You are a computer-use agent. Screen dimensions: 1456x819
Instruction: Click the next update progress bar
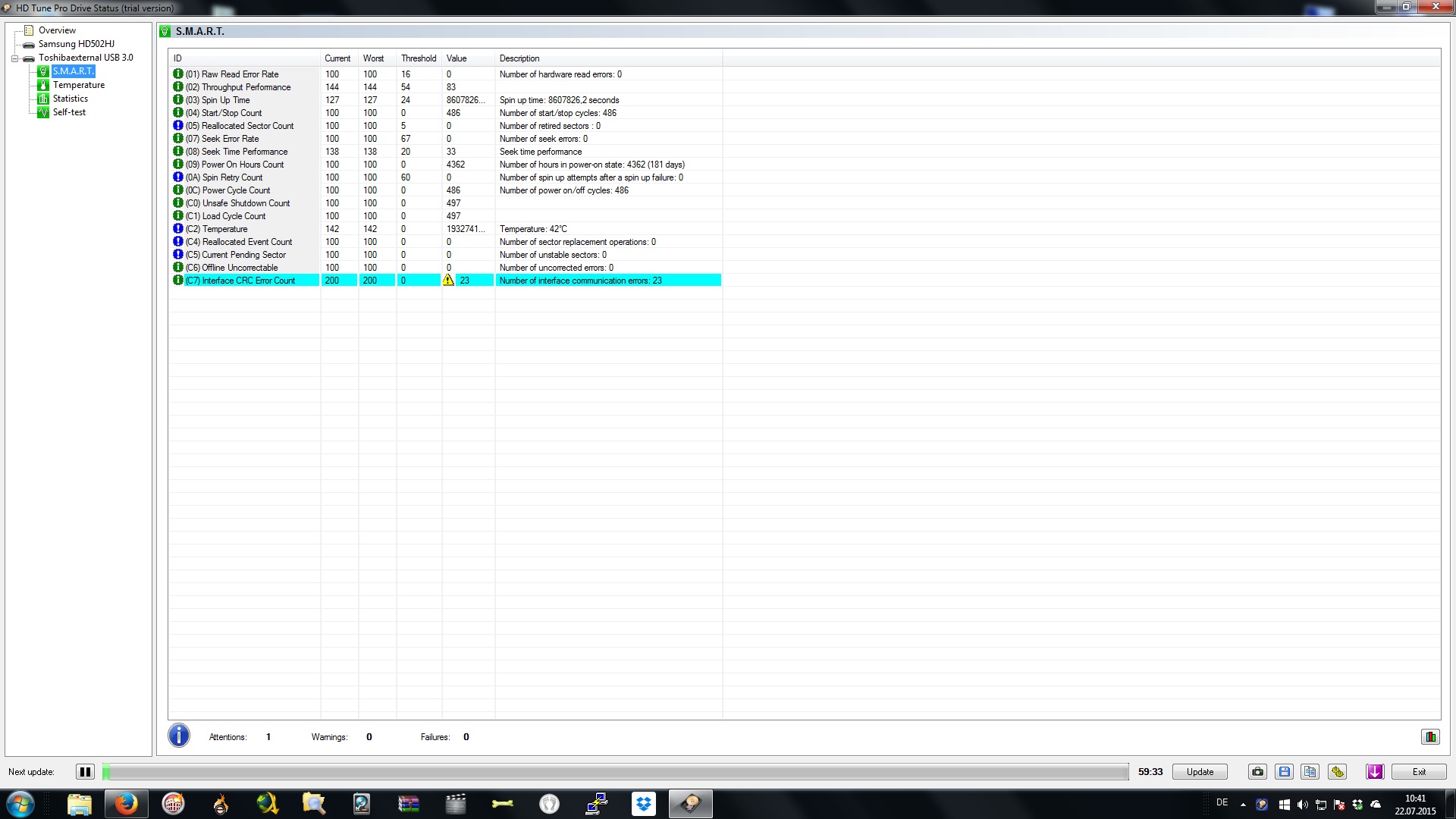tap(614, 772)
